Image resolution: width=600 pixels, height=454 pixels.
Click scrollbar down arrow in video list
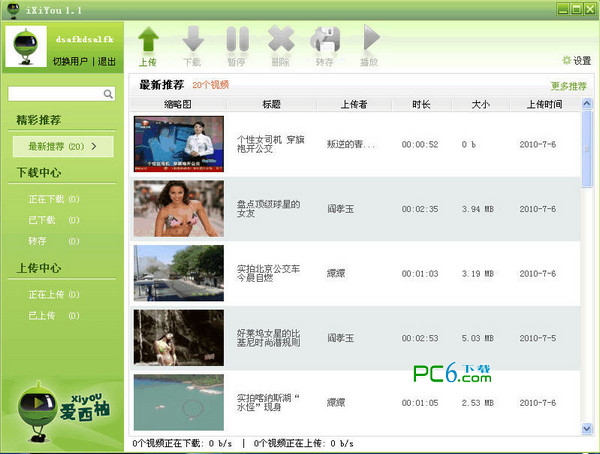click(586, 428)
